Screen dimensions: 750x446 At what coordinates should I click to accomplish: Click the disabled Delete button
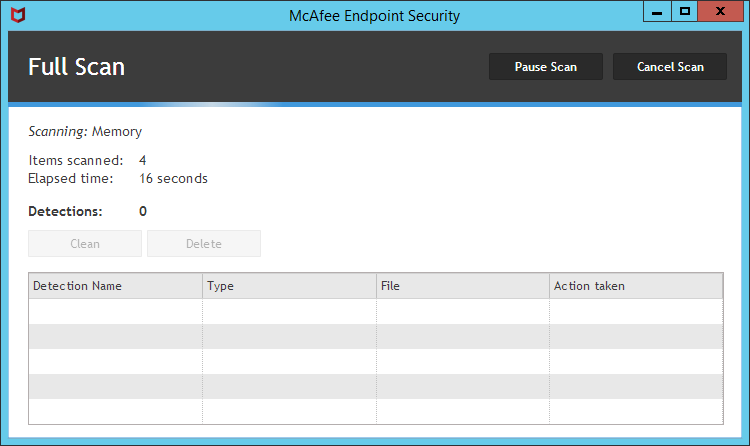pyautogui.click(x=204, y=244)
